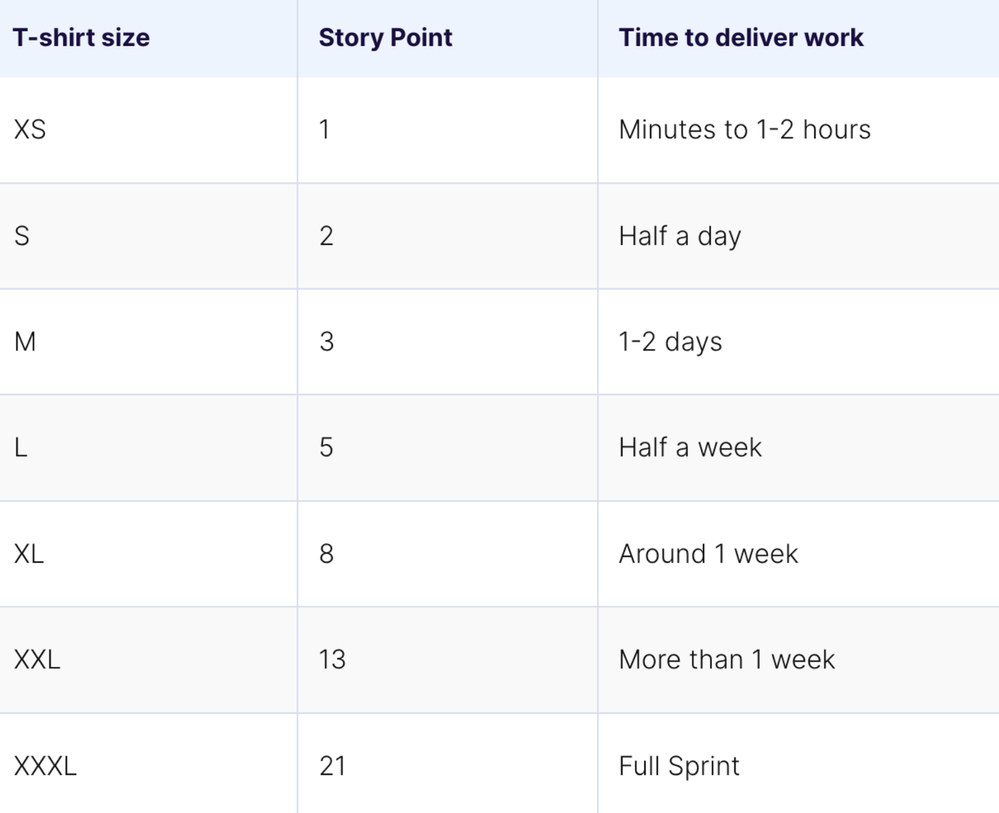This screenshot has width=999, height=813.
Task: Click the T-shirt size column header
Action: click(82, 38)
